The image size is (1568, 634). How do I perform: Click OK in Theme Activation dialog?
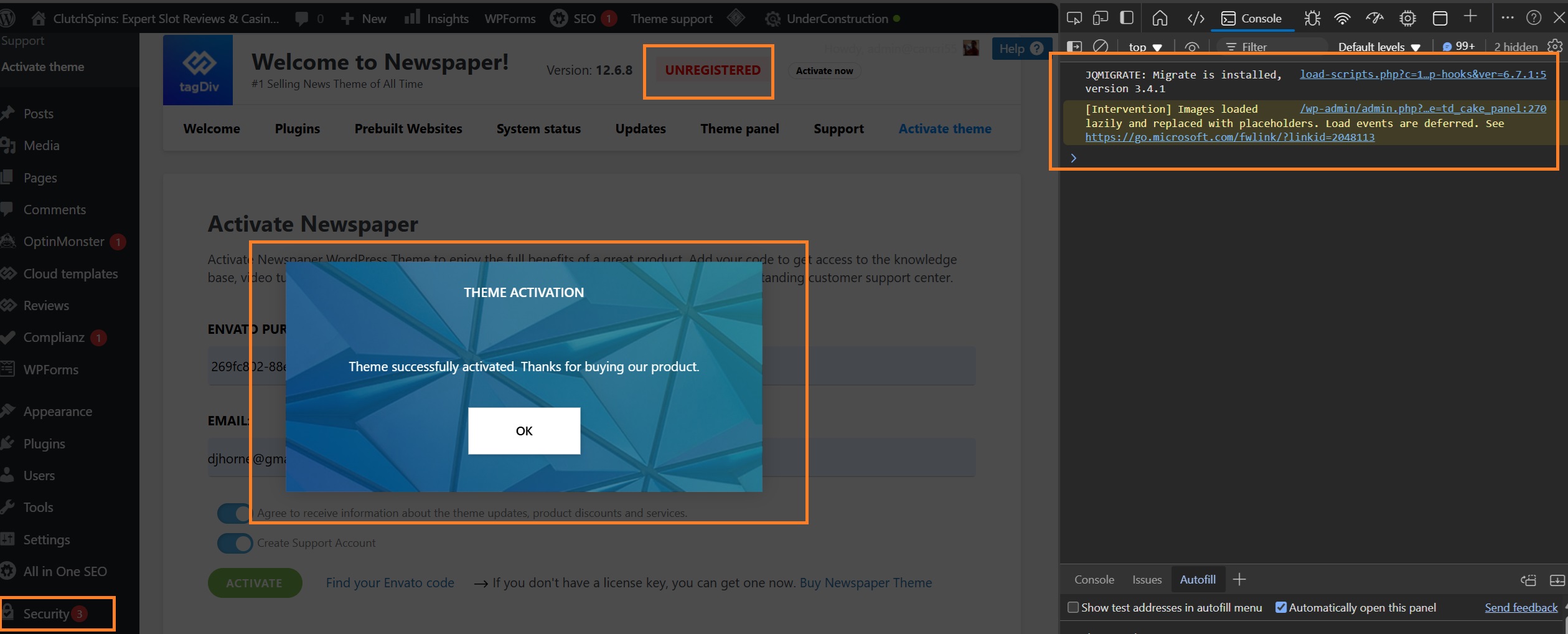coord(524,431)
